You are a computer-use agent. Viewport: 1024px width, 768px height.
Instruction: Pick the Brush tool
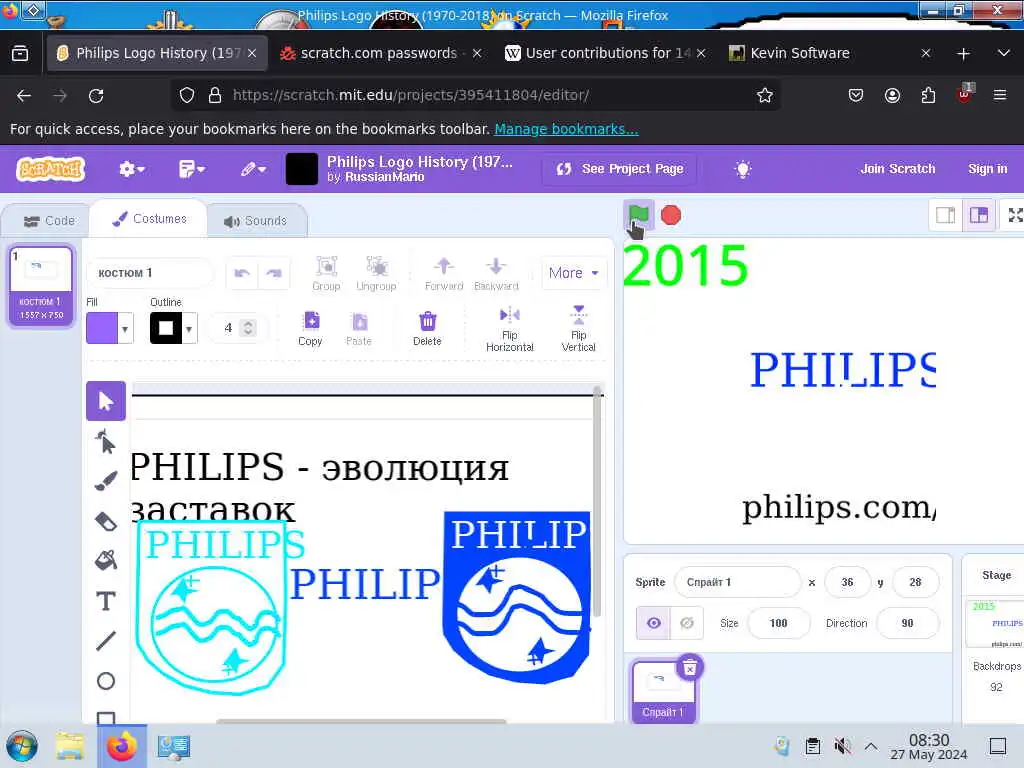click(x=106, y=481)
